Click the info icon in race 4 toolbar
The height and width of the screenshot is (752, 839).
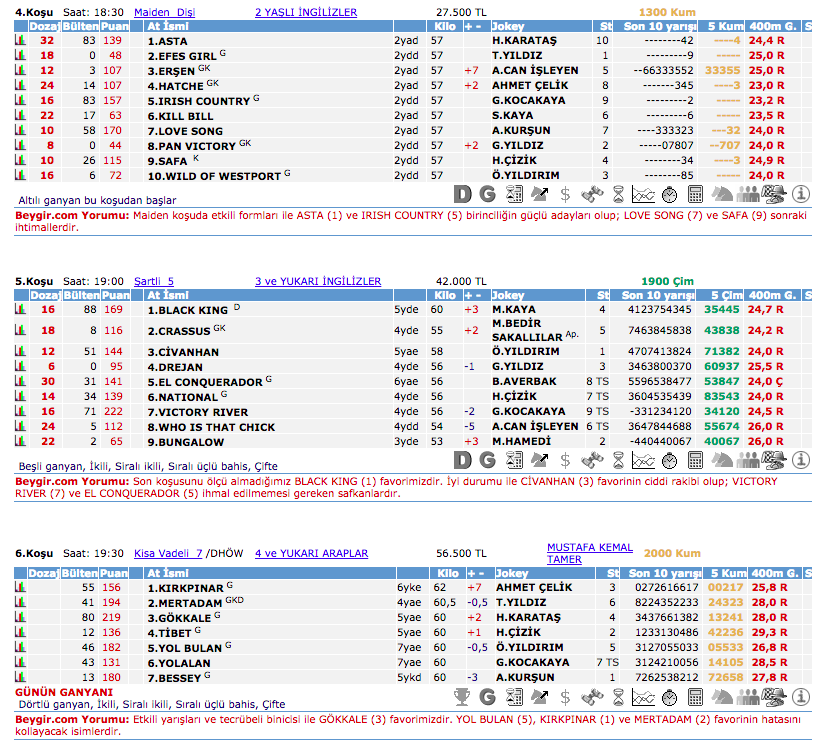point(800,194)
